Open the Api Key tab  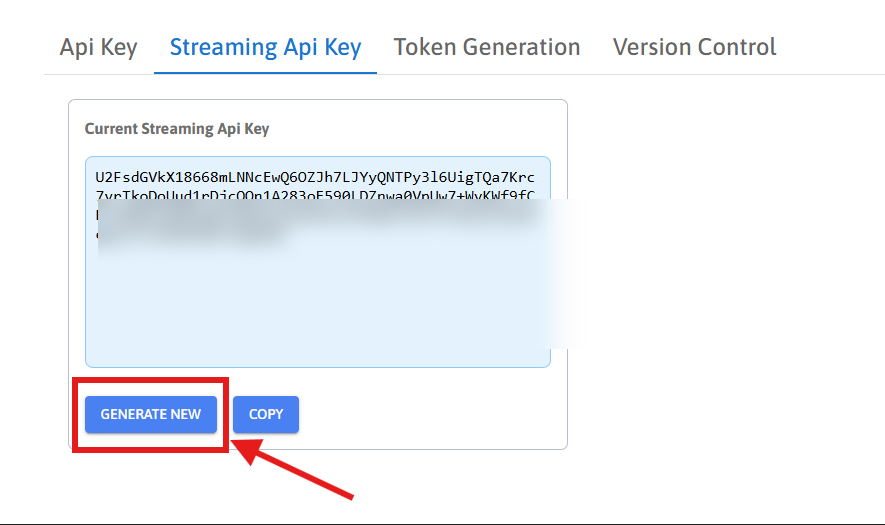tap(98, 47)
